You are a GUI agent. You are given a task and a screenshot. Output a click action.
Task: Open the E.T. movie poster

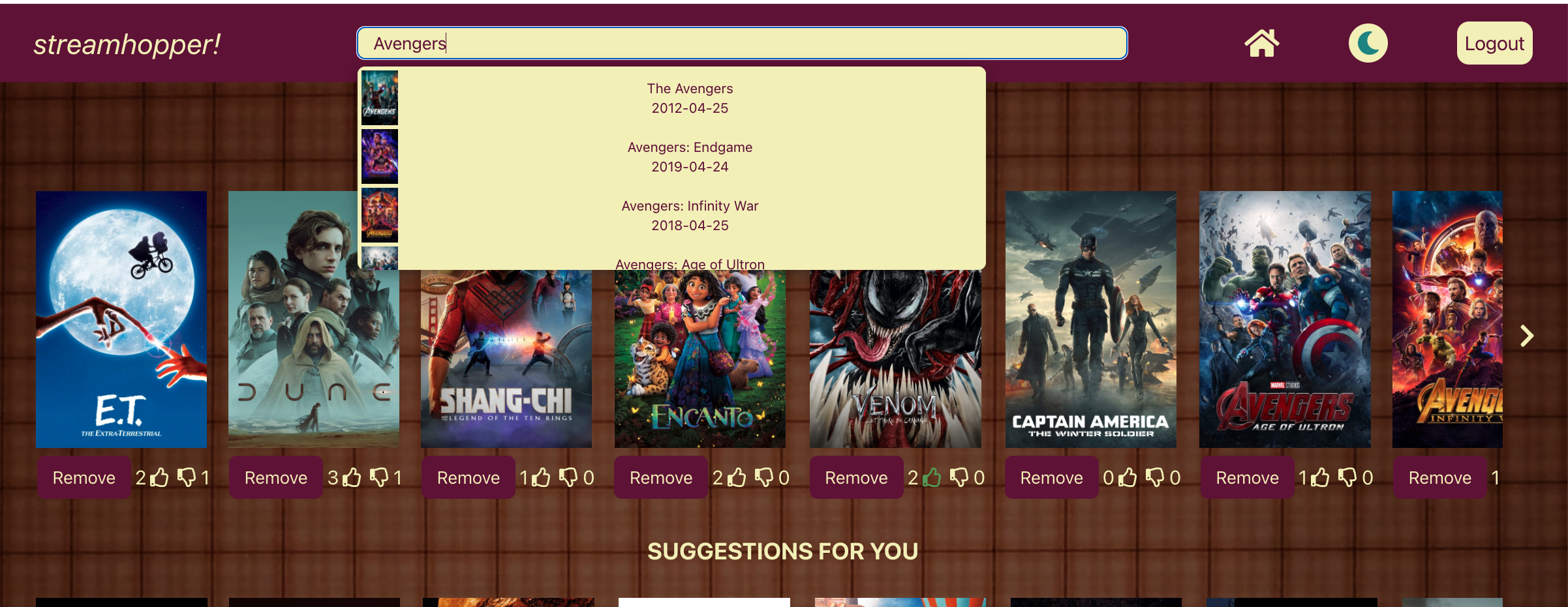pyautogui.click(x=121, y=319)
